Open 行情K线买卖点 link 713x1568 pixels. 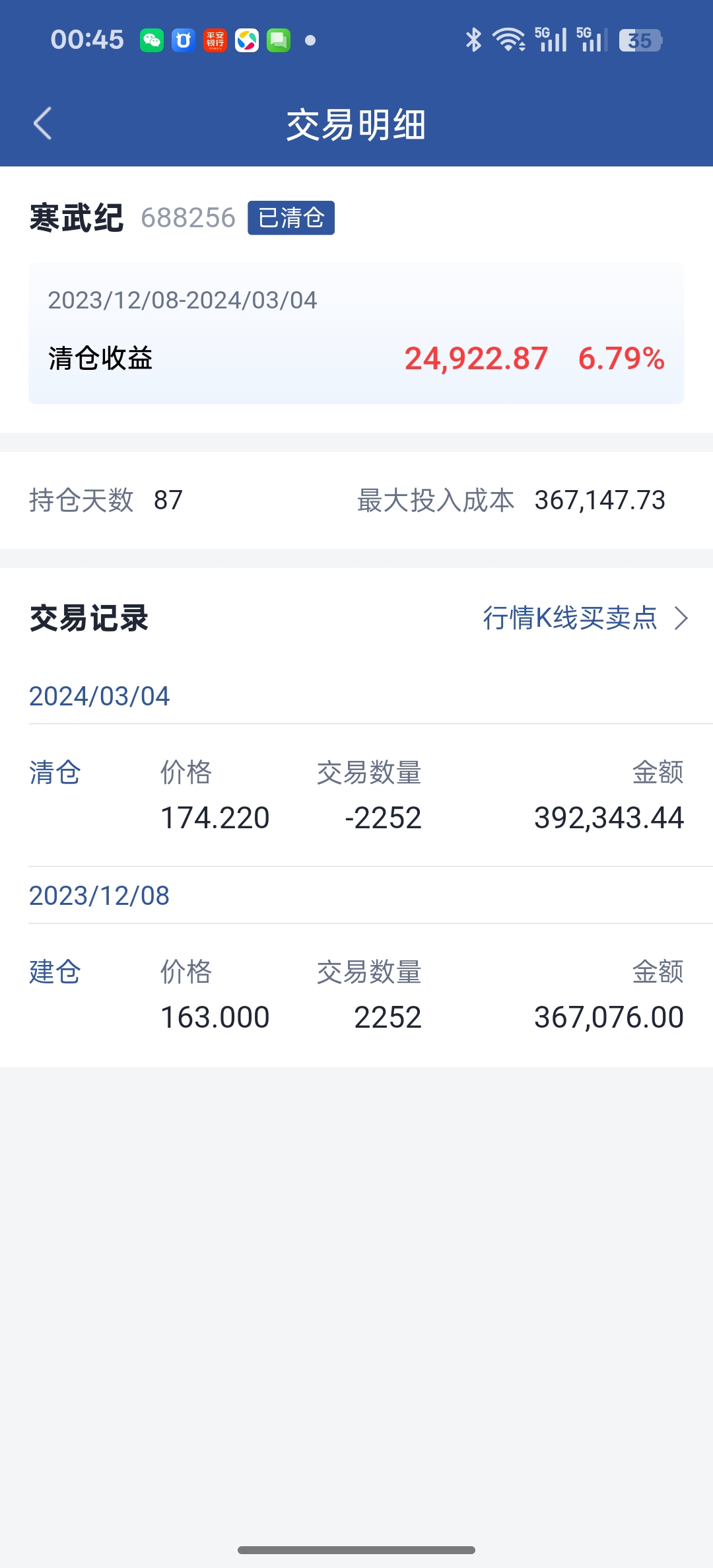pyautogui.click(x=570, y=618)
